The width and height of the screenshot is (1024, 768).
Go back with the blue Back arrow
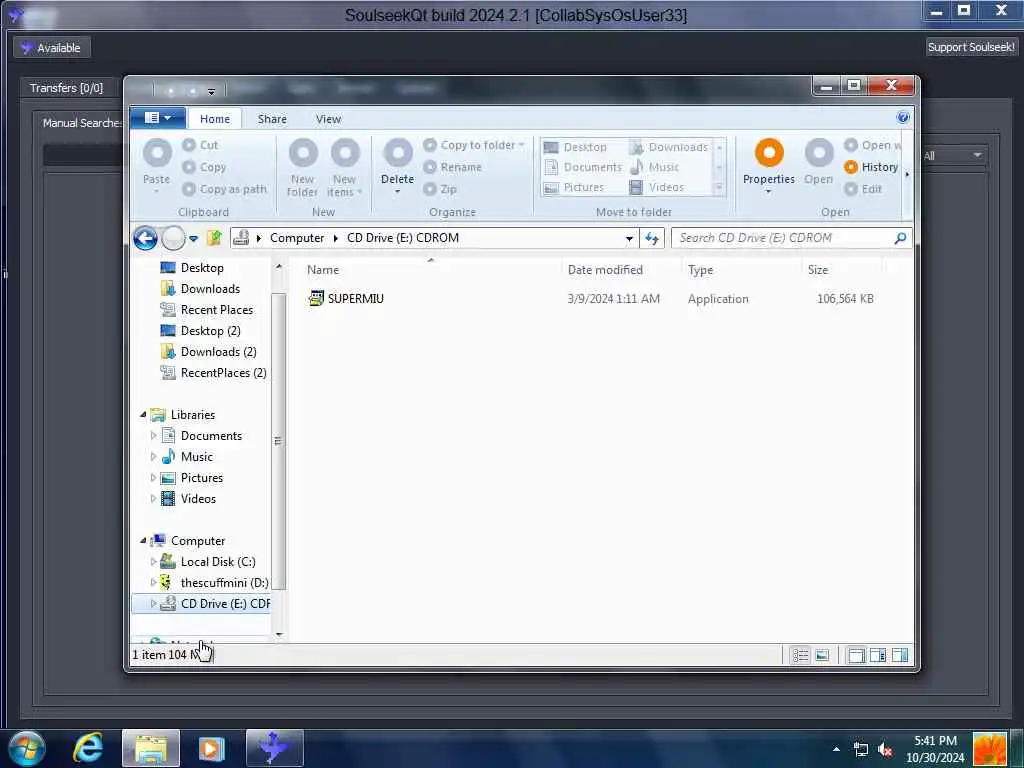click(x=145, y=238)
